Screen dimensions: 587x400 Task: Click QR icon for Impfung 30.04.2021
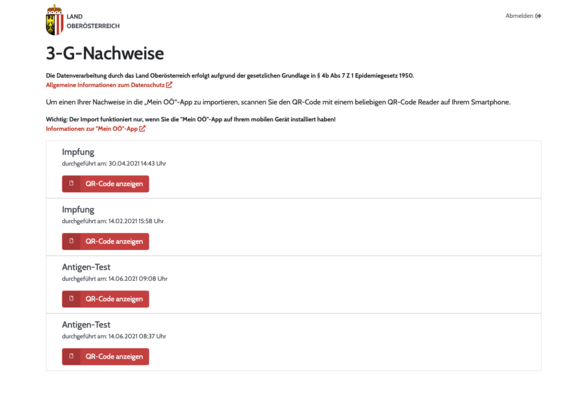71,184
